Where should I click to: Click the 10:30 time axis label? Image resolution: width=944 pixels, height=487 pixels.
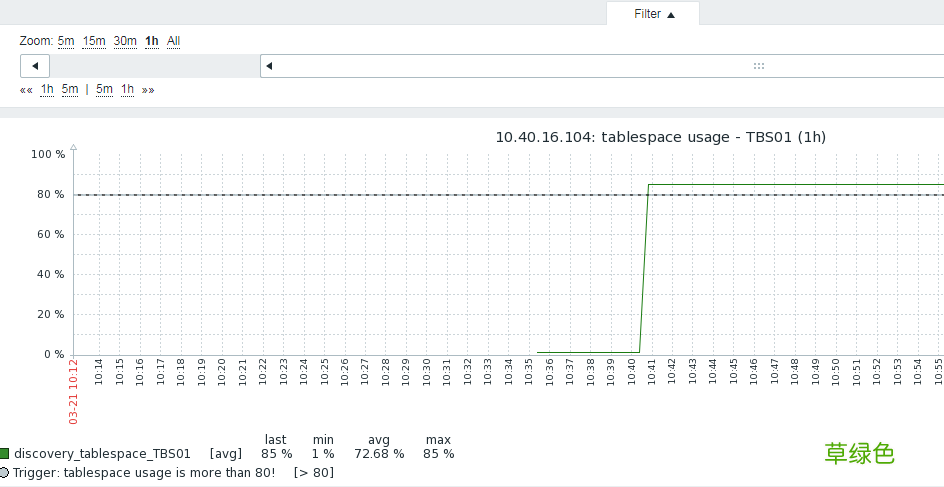click(x=426, y=371)
